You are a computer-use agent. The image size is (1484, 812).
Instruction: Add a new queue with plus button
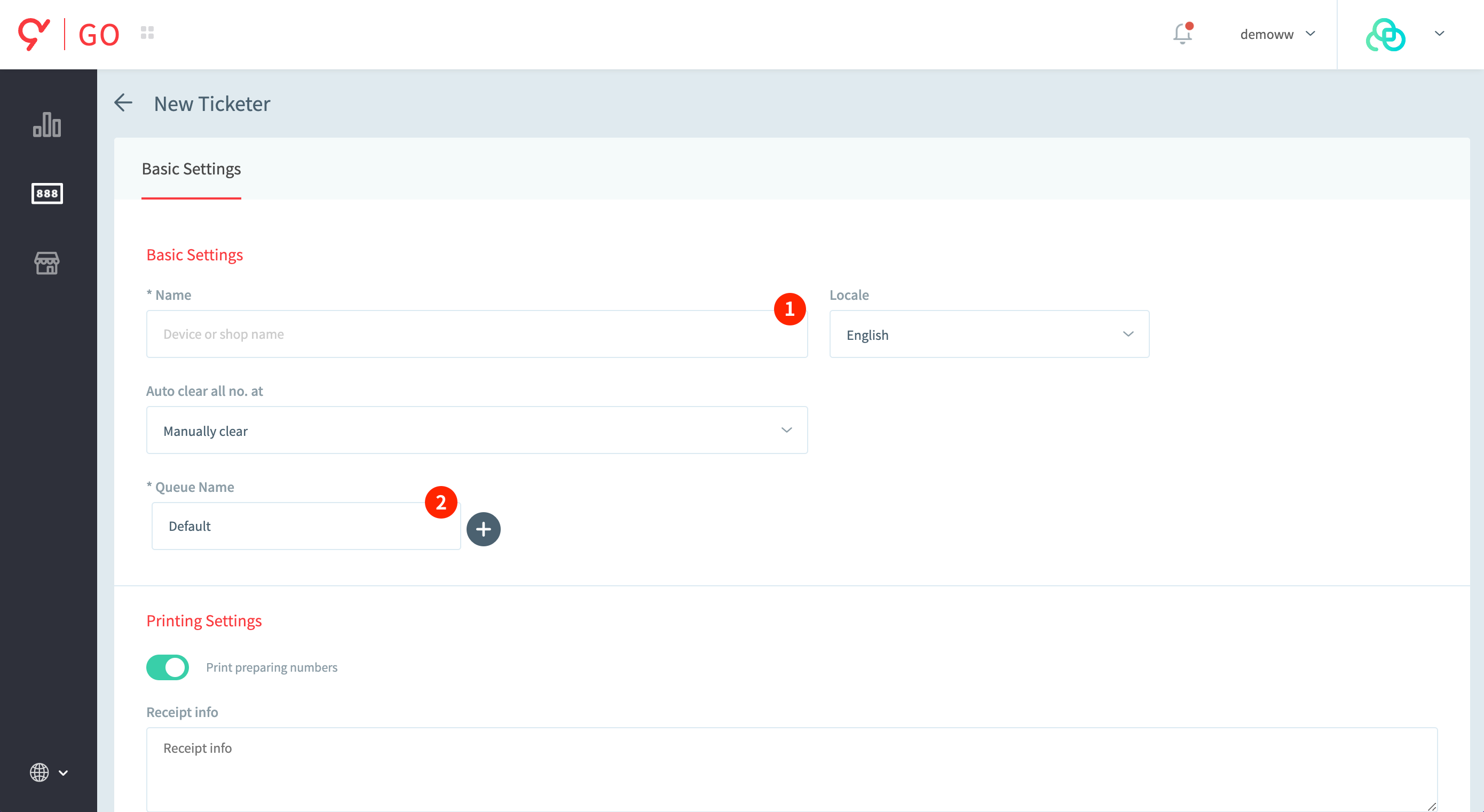[483, 529]
